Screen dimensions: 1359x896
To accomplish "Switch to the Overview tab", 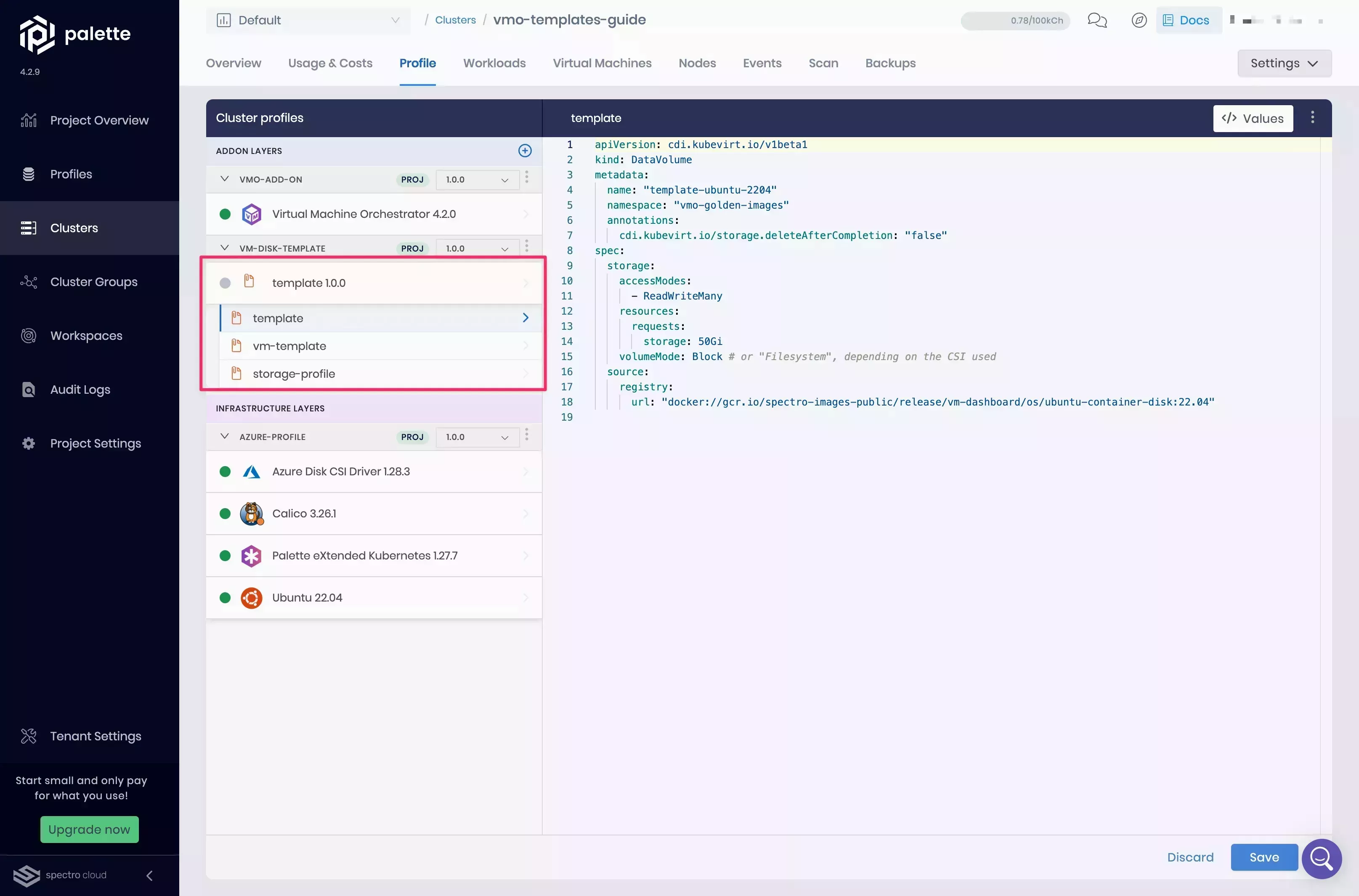I will coord(233,63).
